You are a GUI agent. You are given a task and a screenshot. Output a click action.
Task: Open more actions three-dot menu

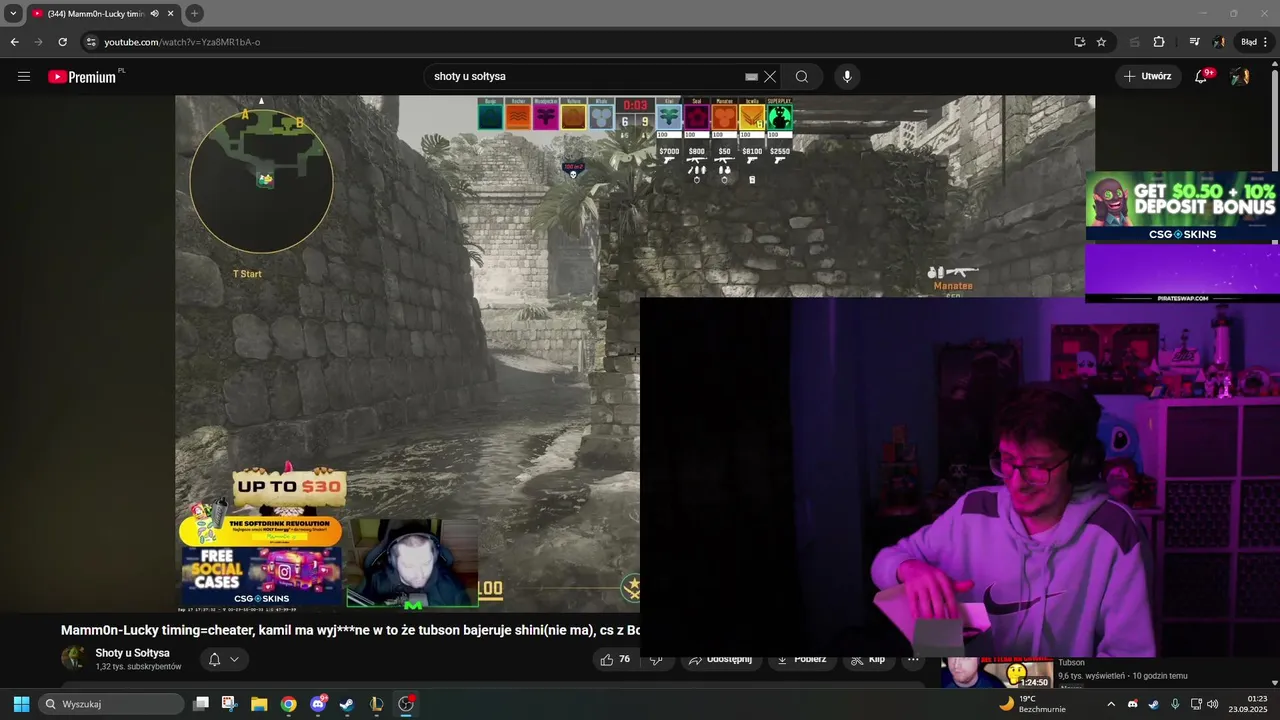pos(913,660)
